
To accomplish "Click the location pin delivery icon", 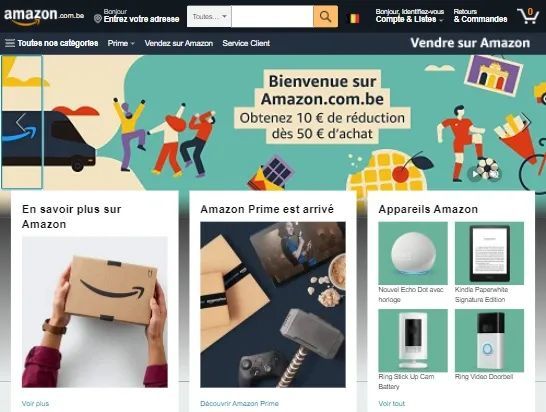I will [98, 18].
